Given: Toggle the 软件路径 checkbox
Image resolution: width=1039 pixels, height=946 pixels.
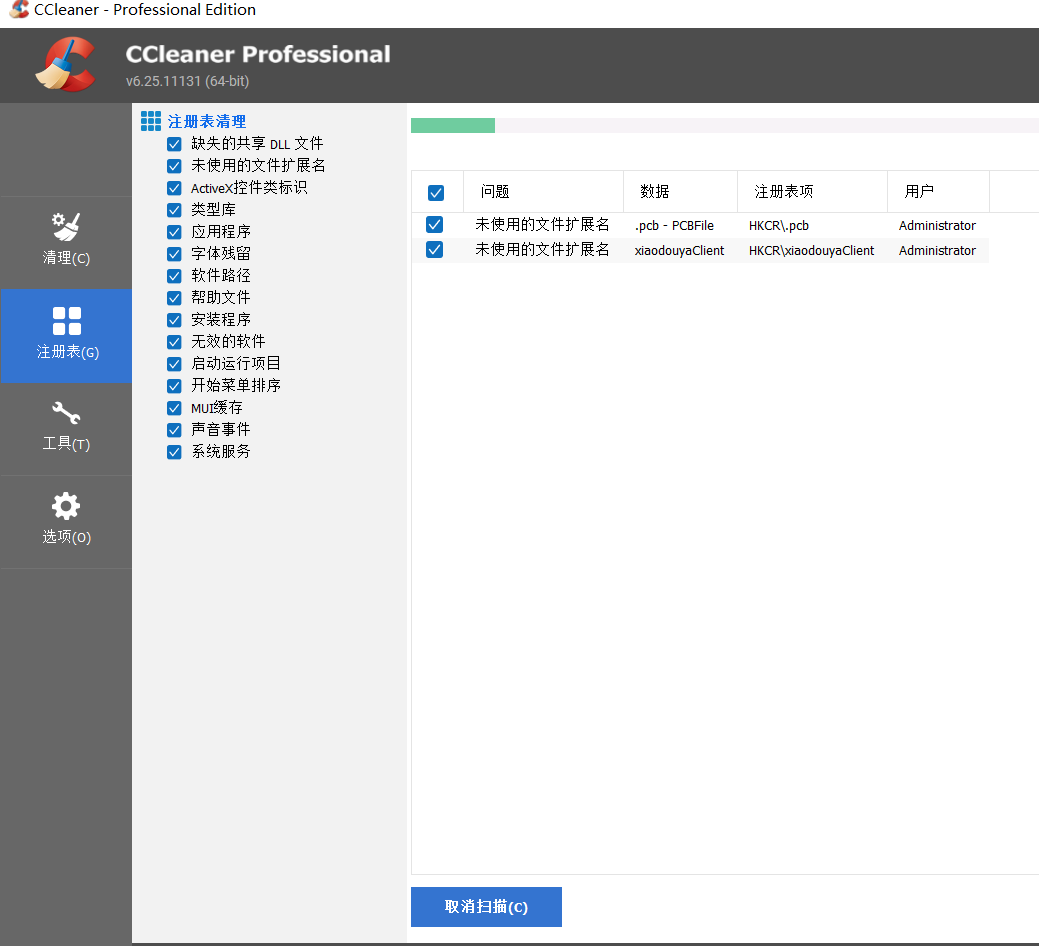Looking at the screenshot, I should pyautogui.click(x=174, y=276).
